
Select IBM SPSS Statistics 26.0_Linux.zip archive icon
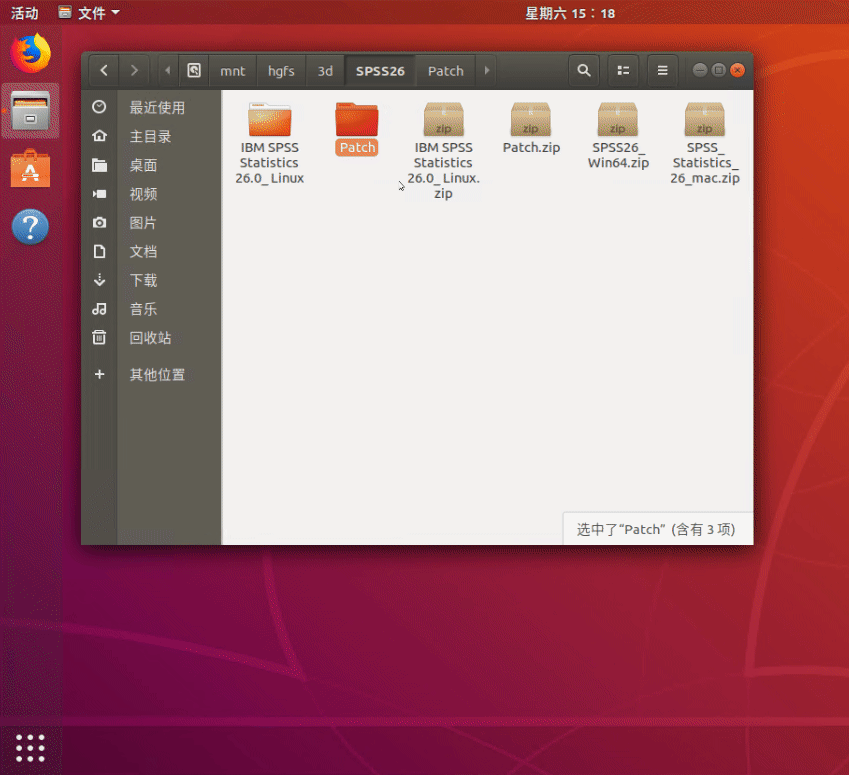443,119
